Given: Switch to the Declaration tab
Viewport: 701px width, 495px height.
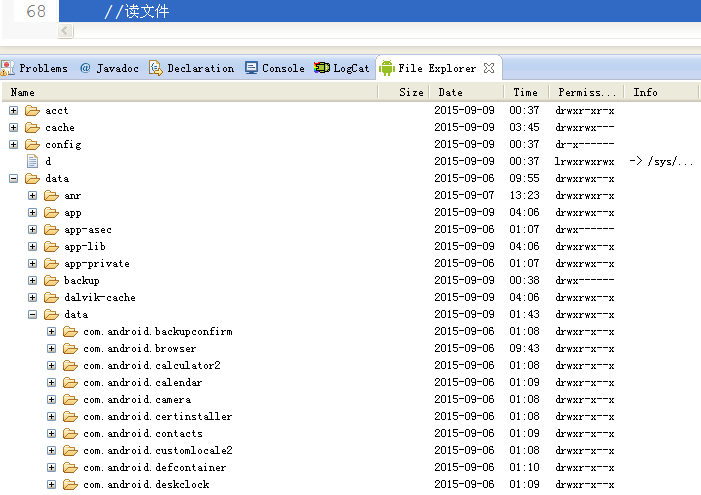Looking at the screenshot, I should tap(192, 68).
